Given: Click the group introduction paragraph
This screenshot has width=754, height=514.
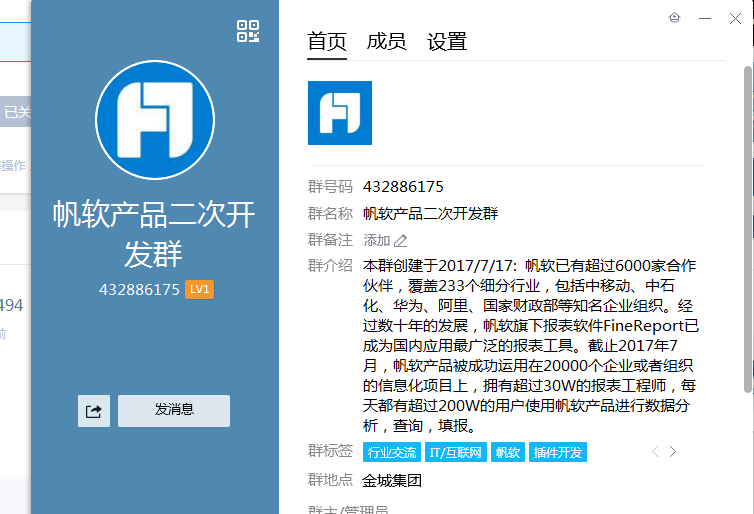Looking at the screenshot, I should pyautogui.click(x=530, y=346).
